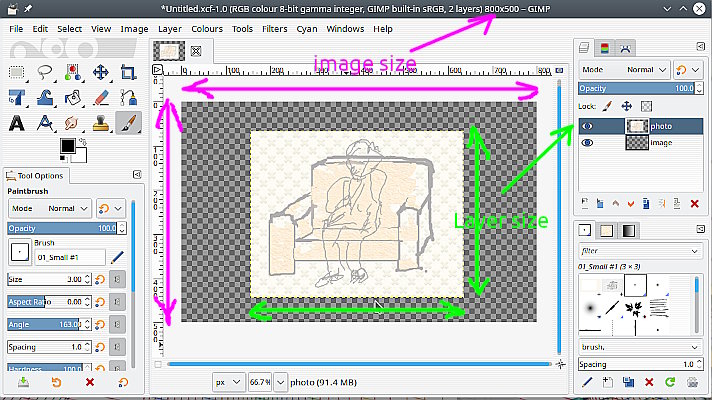
Task: Select the Paths tool
Action: click(x=129, y=98)
